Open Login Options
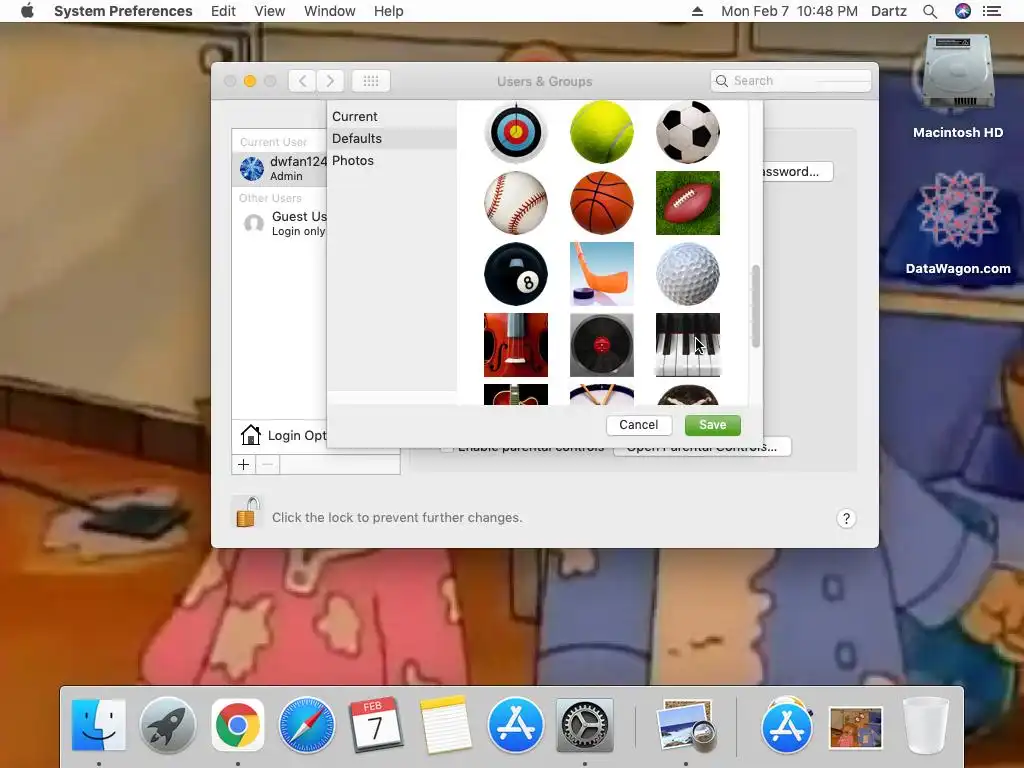Screen dimensions: 1024x768 (280, 435)
